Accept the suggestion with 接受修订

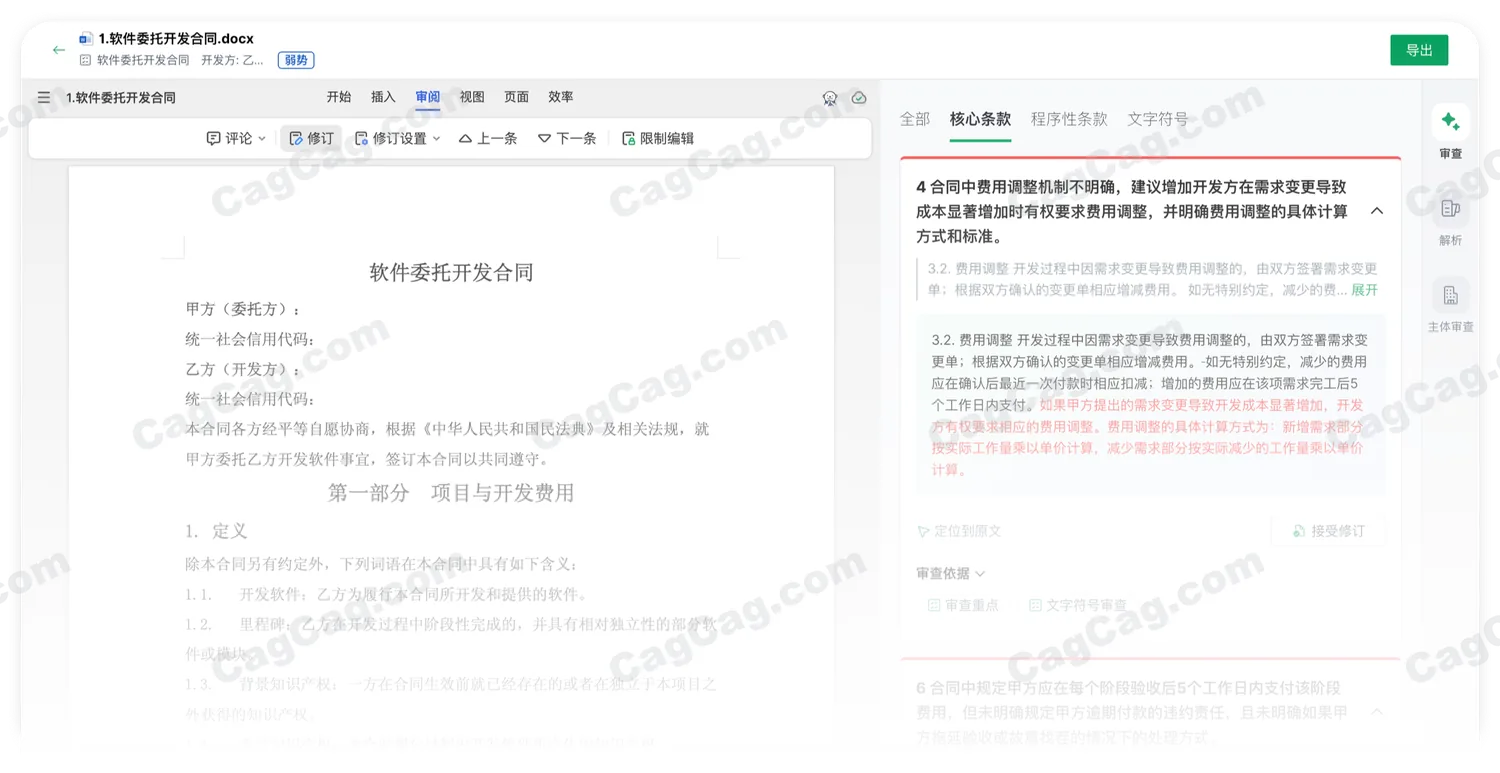coord(1328,531)
